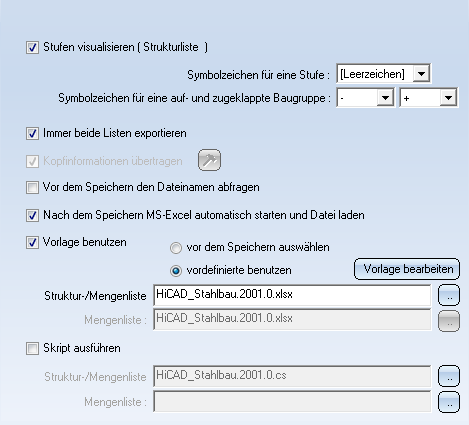
Task: Open the '-' expanded-assembly symbol dropdown
Action: pyautogui.click(x=385, y=98)
